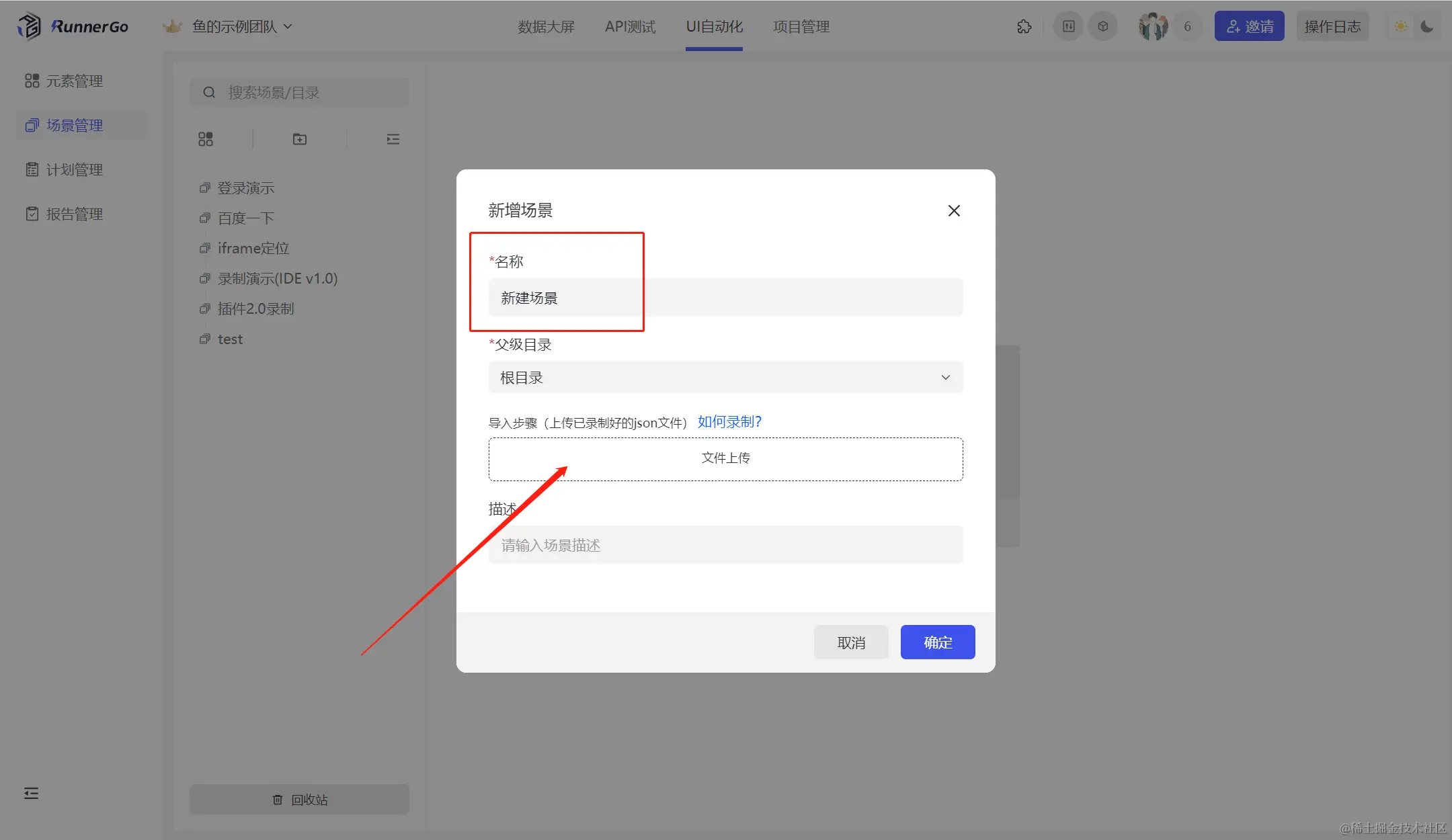Click the puzzle-piece plugin icon
1452x840 pixels.
1024,27
